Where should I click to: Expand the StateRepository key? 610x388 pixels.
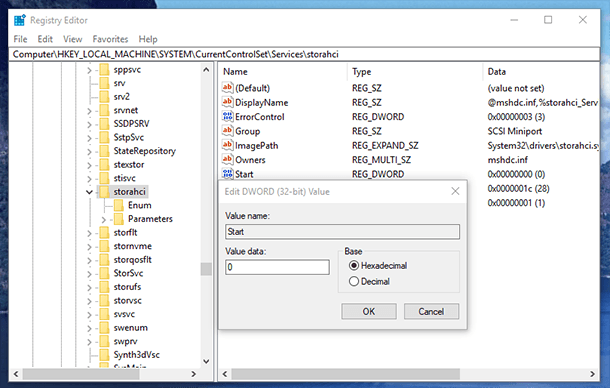tap(89, 152)
